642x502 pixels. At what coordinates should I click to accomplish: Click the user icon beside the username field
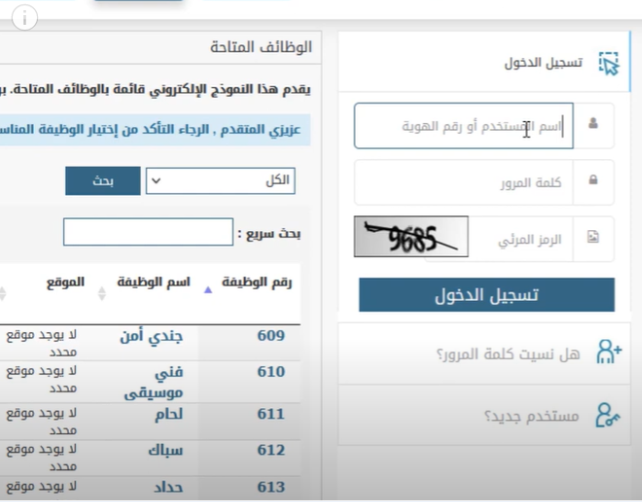coord(593,124)
